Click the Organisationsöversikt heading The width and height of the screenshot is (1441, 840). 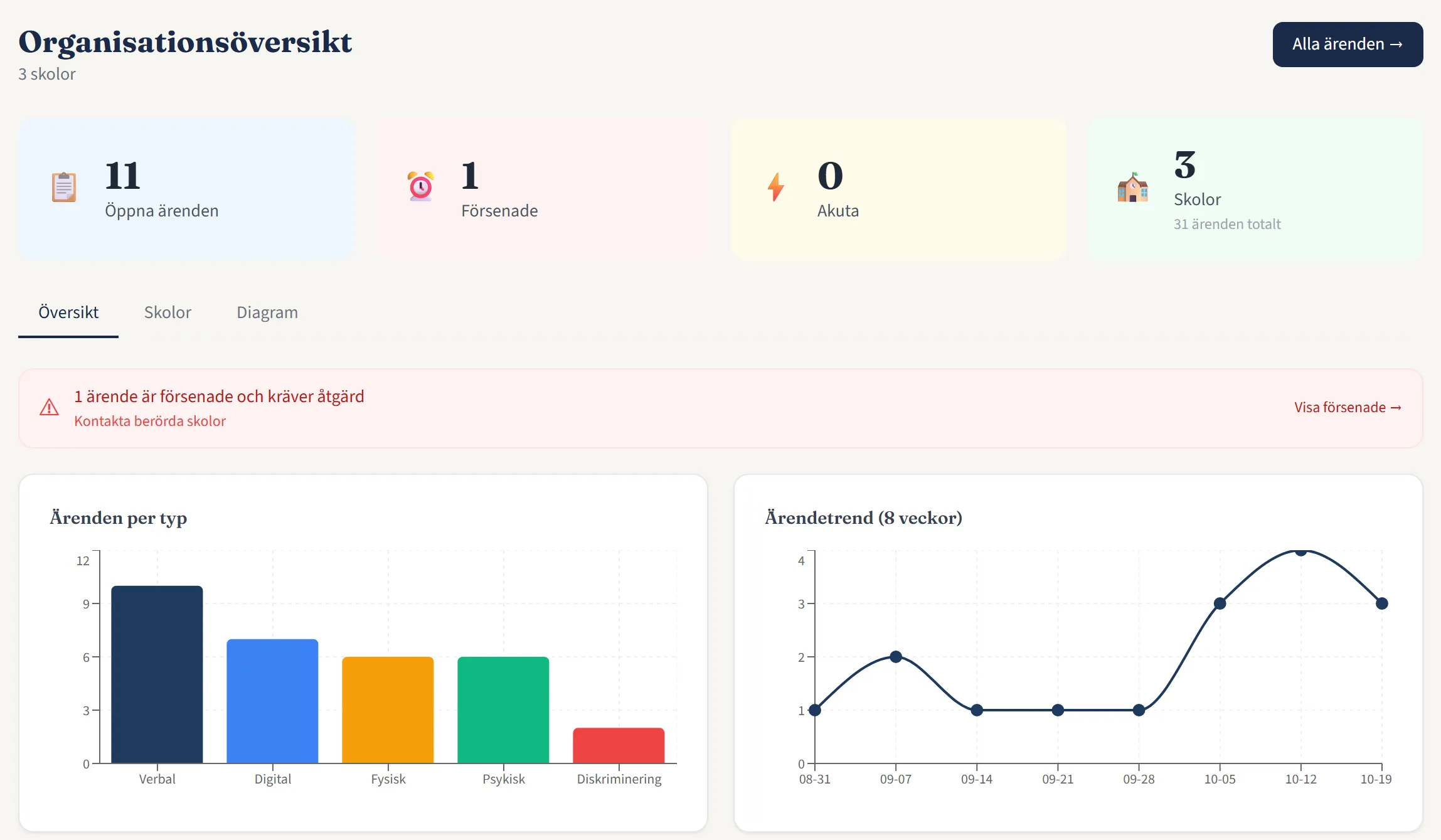pyautogui.click(x=185, y=42)
